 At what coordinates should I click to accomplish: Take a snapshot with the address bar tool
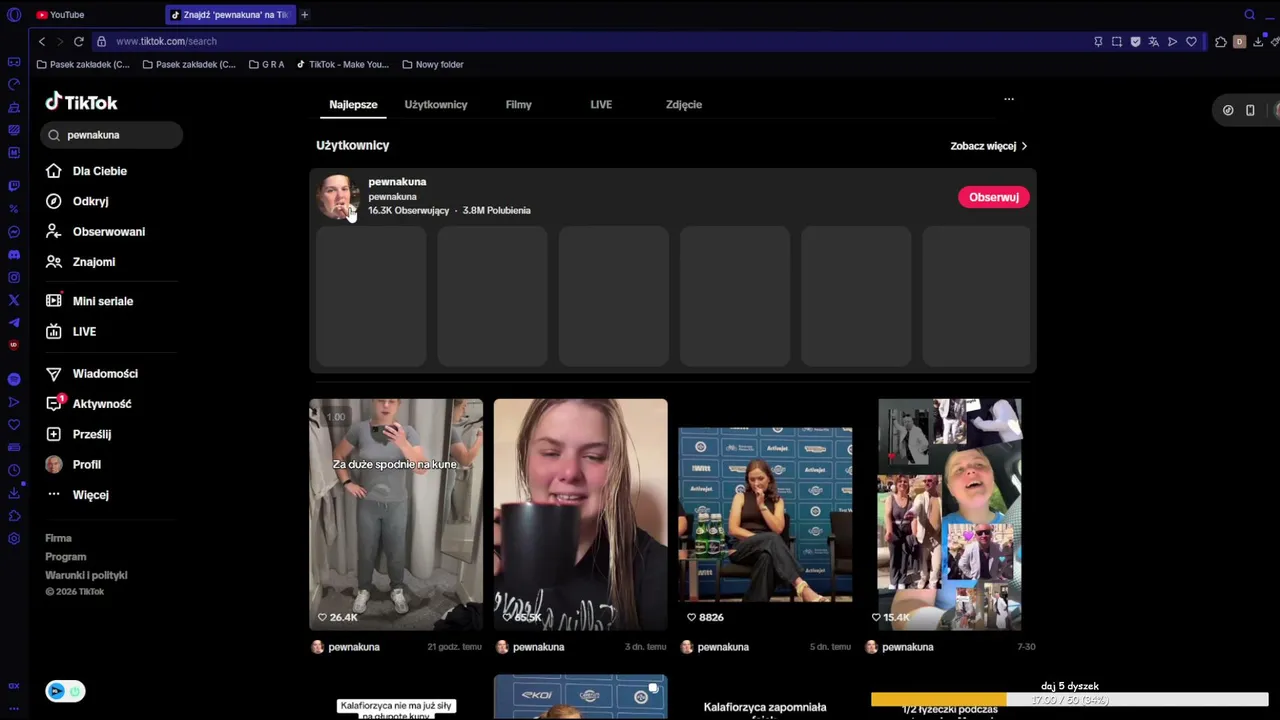(x=1116, y=42)
